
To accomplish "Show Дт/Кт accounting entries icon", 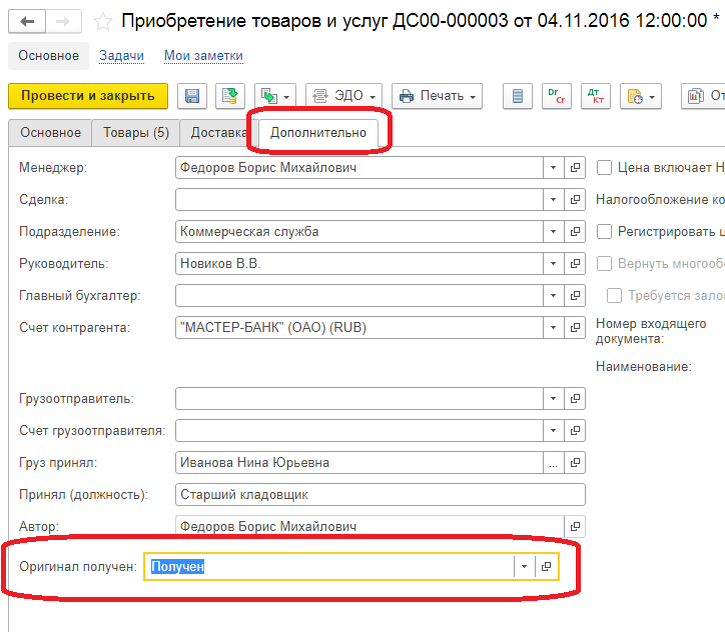I will coord(596,96).
